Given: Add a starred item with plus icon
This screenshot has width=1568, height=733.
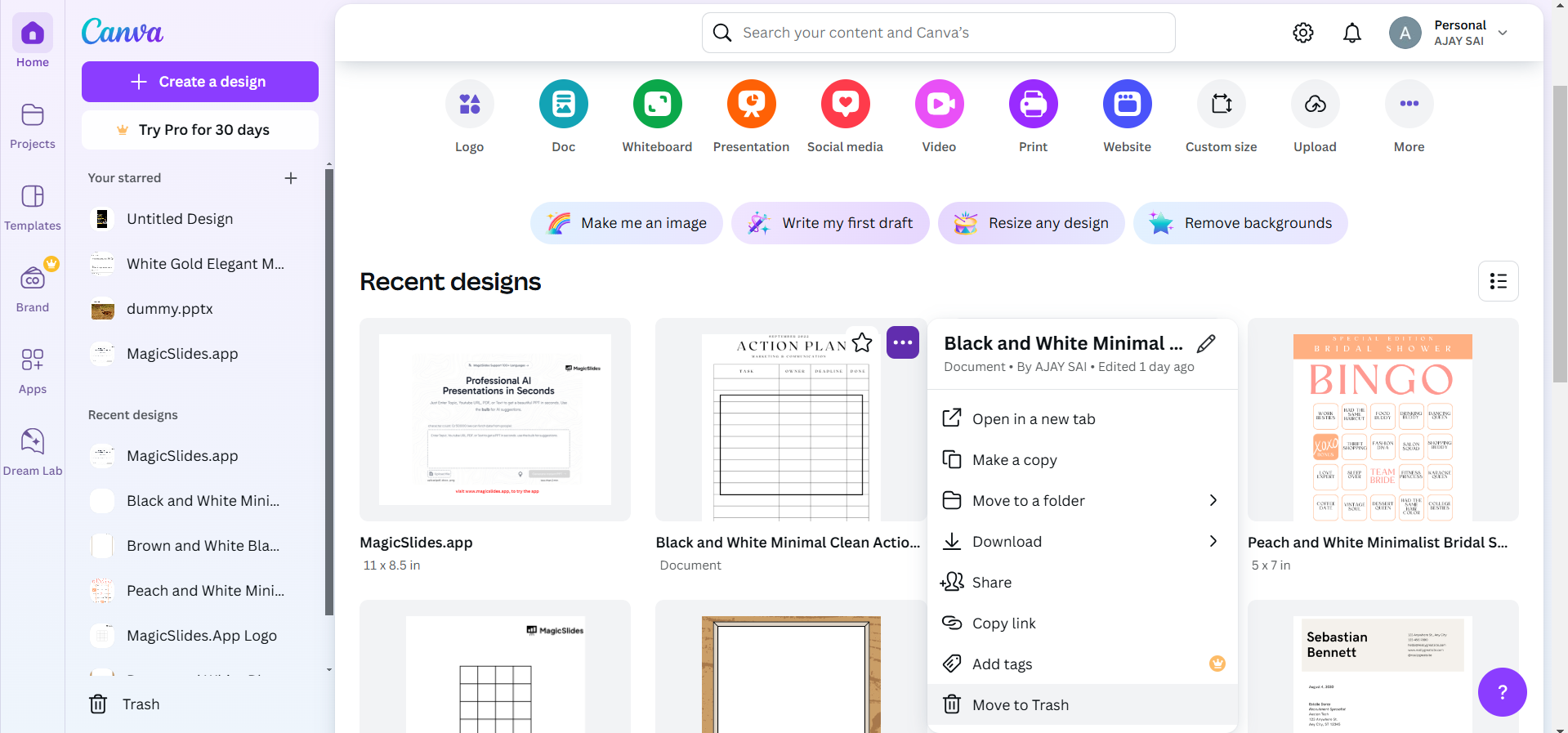Looking at the screenshot, I should (x=291, y=178).
